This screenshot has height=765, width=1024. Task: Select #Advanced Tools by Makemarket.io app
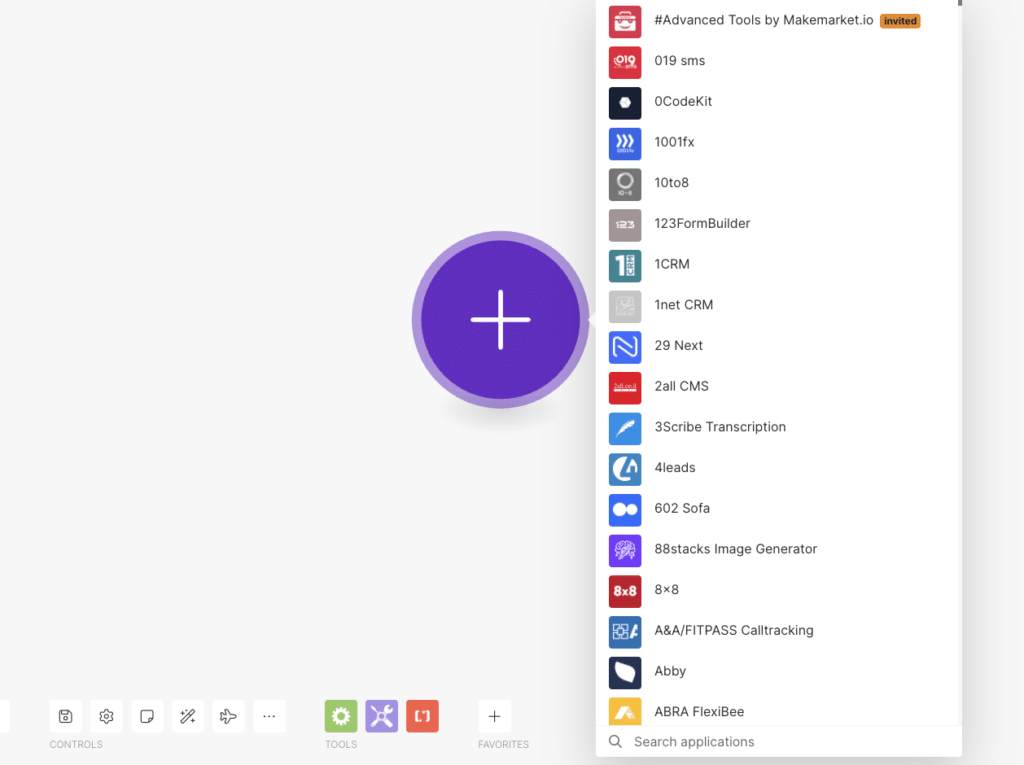(764, 20)
